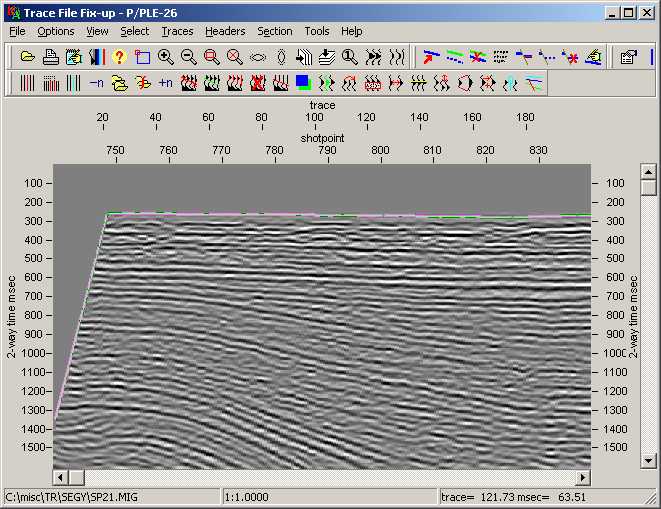This screenshot has width=661, height=509.
Task: Select the zoom out magnifier tool
Action: 189,57
